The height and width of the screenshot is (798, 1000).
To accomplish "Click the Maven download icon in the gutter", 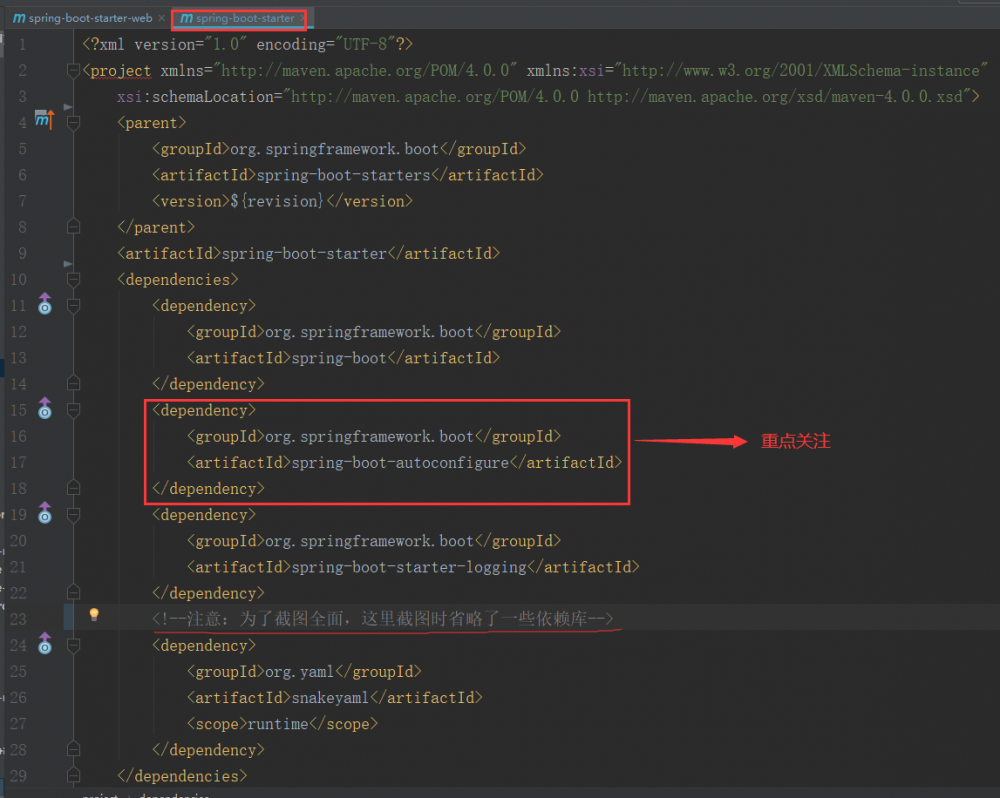I will (45, 119).
